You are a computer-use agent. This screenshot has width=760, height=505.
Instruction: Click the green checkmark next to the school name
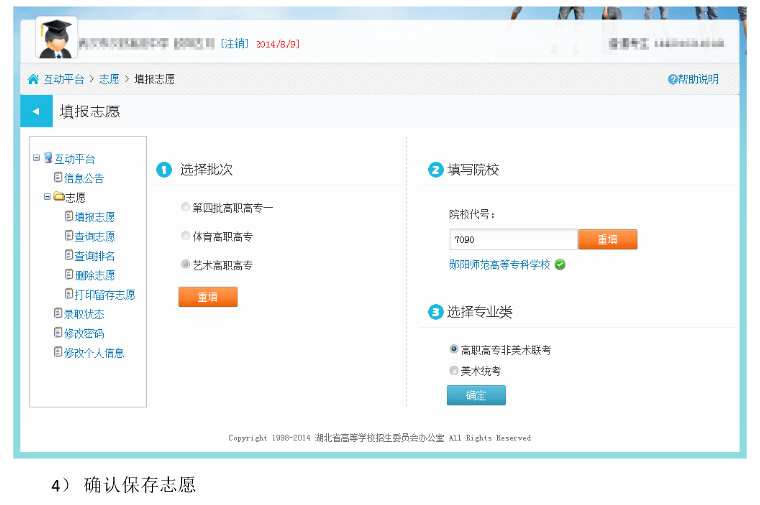tap(560, 265)
